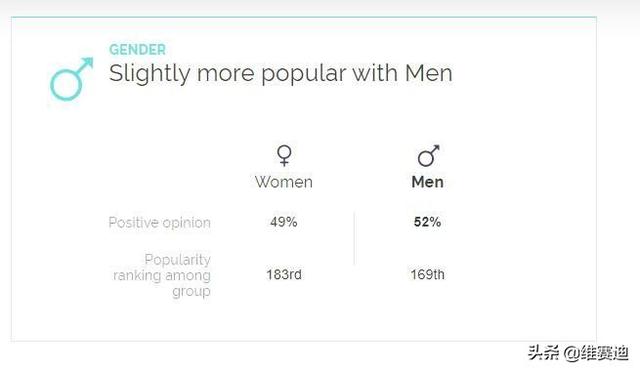The height and width of the screenshot is (372, 640).
Task: Click the 169th ranking value
Action: click(x=427, y=274)
